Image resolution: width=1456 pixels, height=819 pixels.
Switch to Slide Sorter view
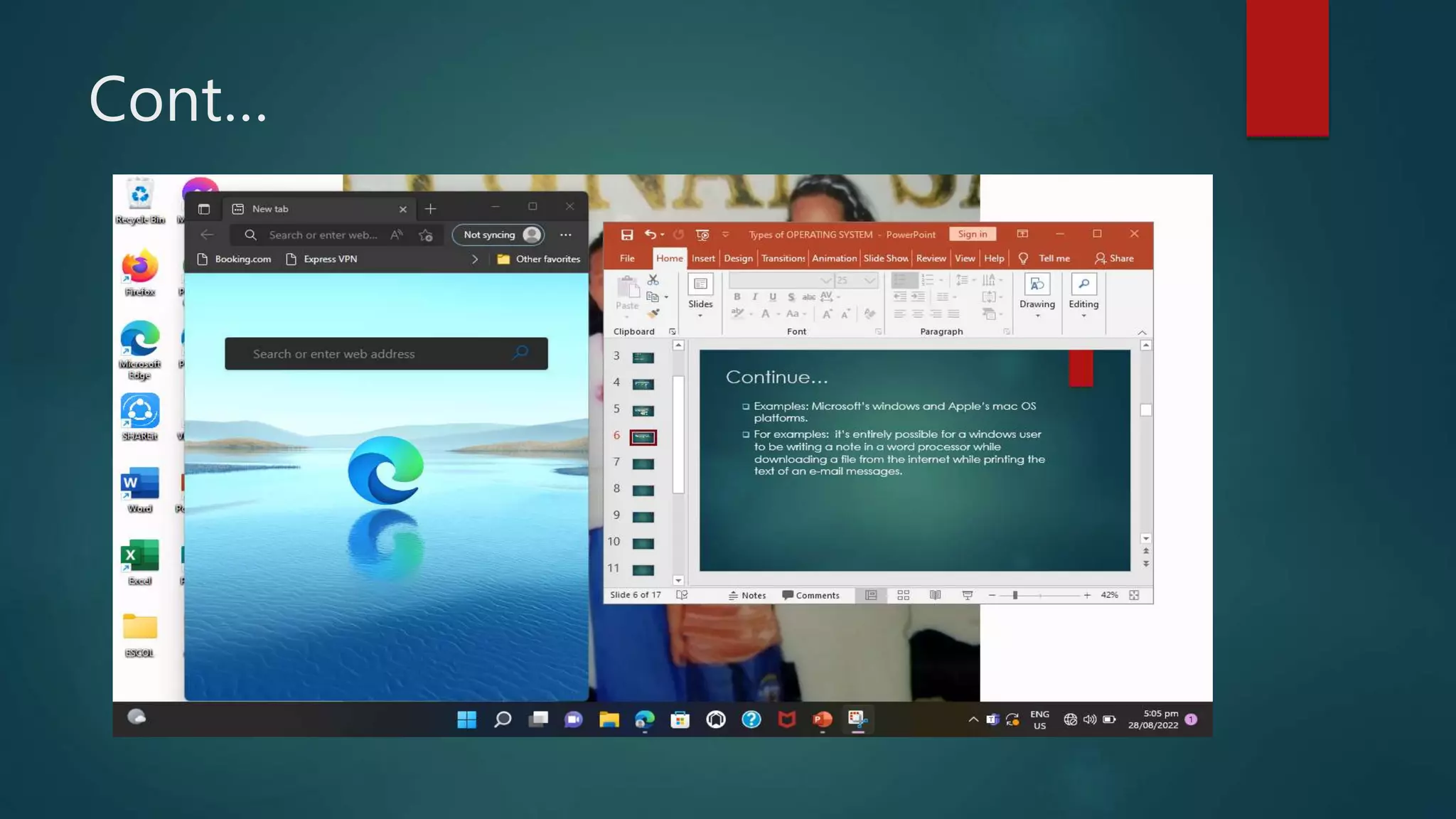tap(903, 595)
